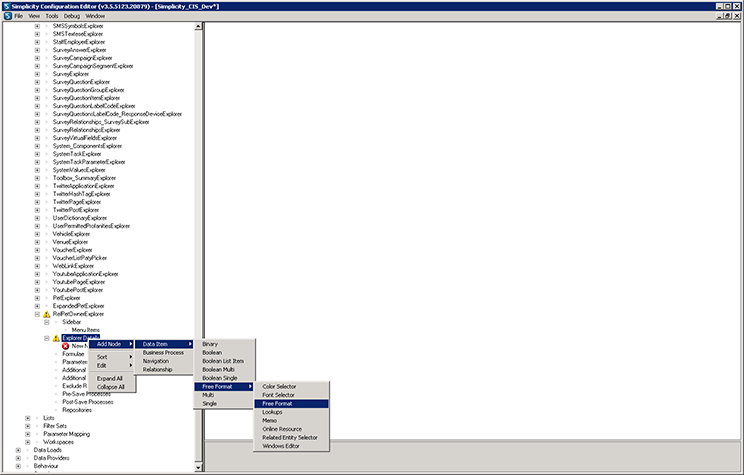744x475 pixels.
Task: Click Expand All in context menu
Action: pos(112,379)
